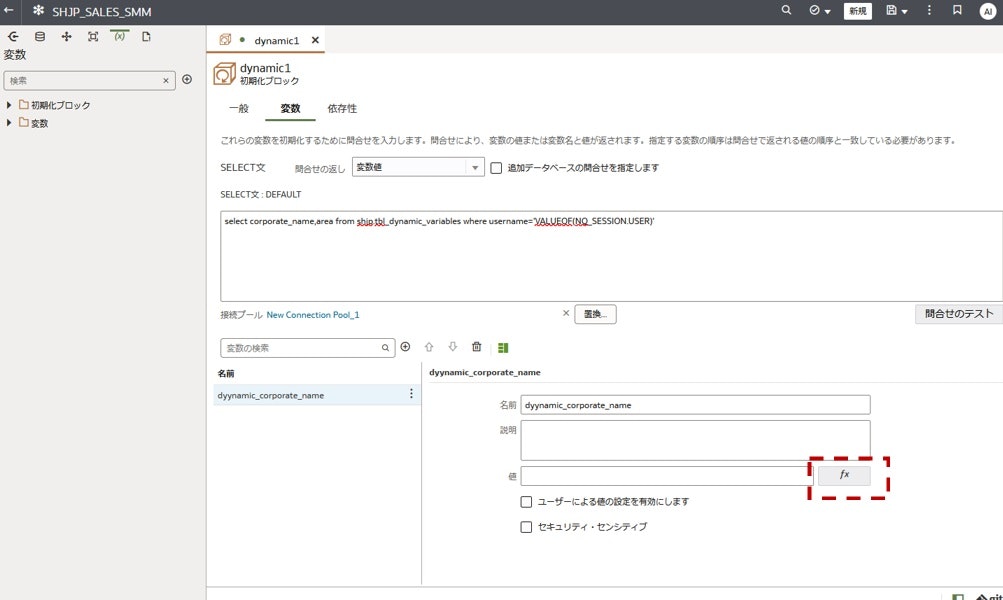Viewport: 1003px width, 600px height.
Task: Open the New Connection Pool_1 link
Action: click(x=313, y=315)
